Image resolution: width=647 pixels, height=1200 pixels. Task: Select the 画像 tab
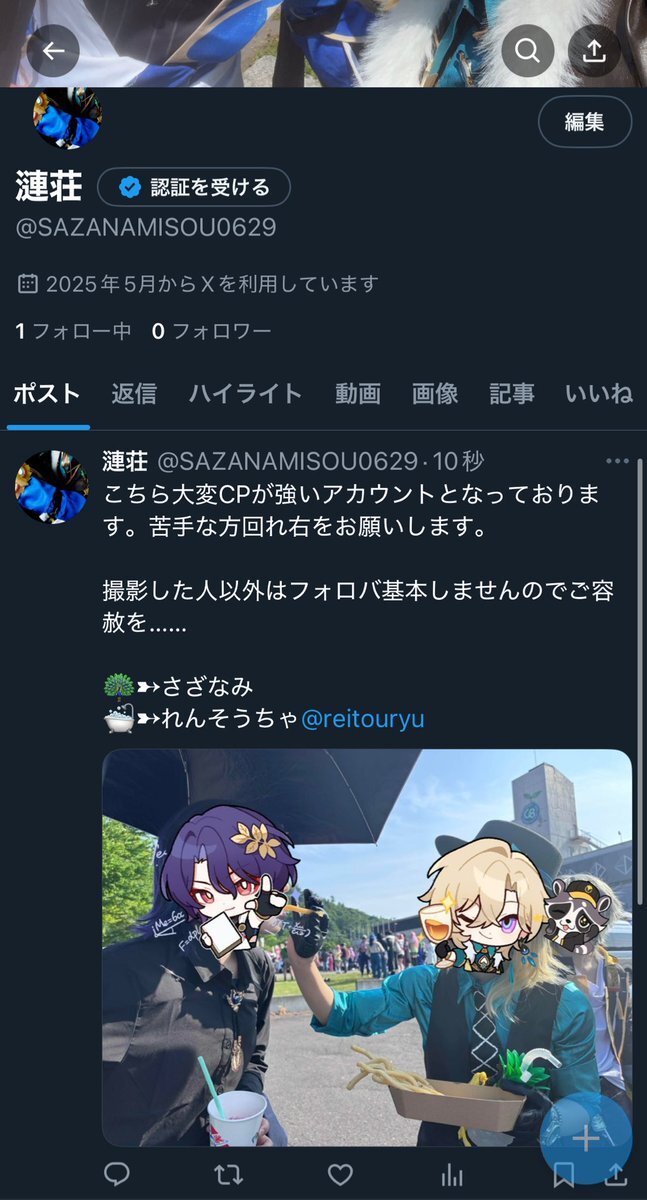pos(435,393)
